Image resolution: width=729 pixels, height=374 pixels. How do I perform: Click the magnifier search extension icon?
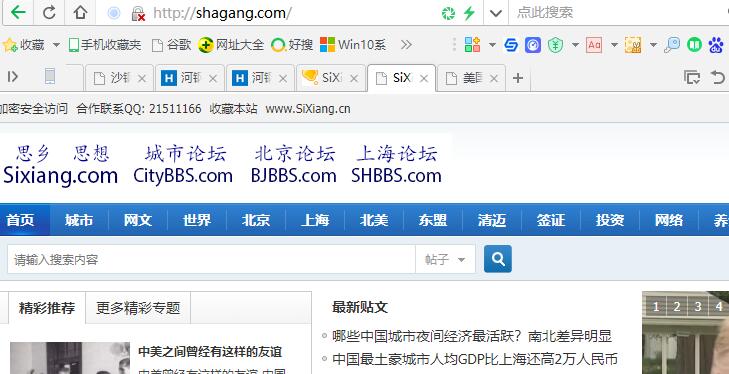672,45
